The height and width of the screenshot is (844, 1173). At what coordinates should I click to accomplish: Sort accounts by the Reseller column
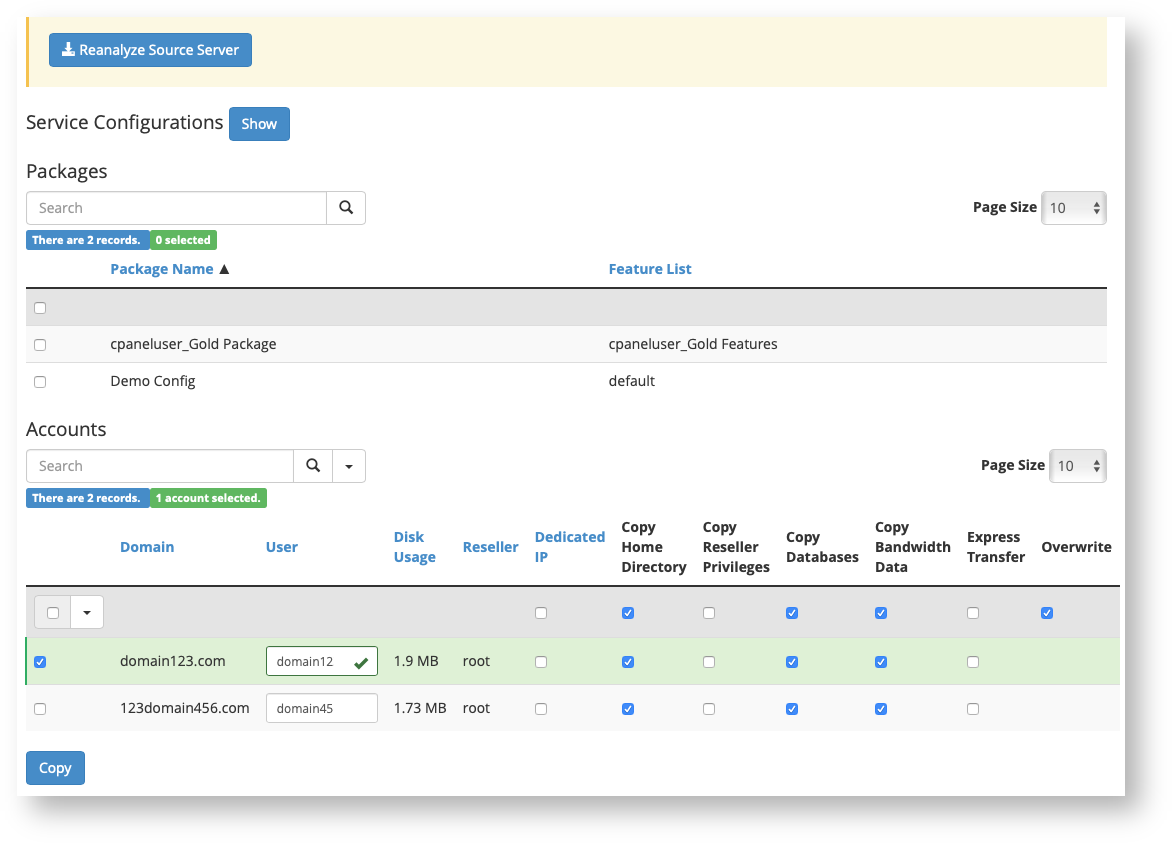pos(491,546)
